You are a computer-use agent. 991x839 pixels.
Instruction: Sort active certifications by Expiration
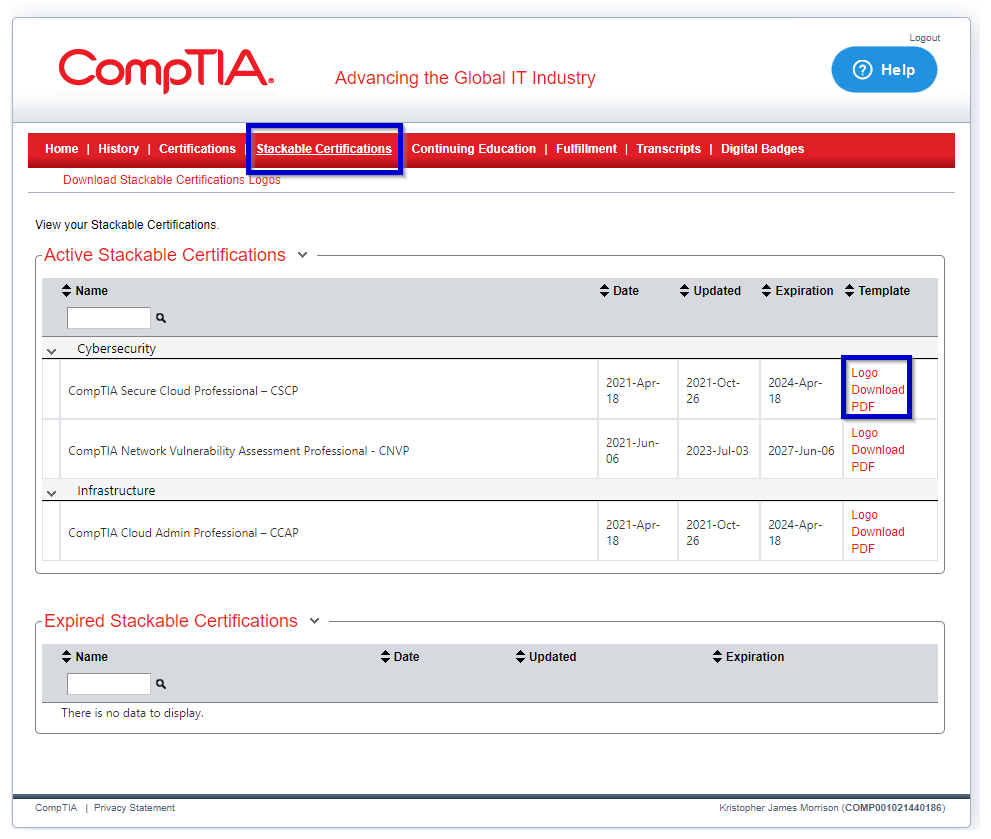click(x=798, y=291)
